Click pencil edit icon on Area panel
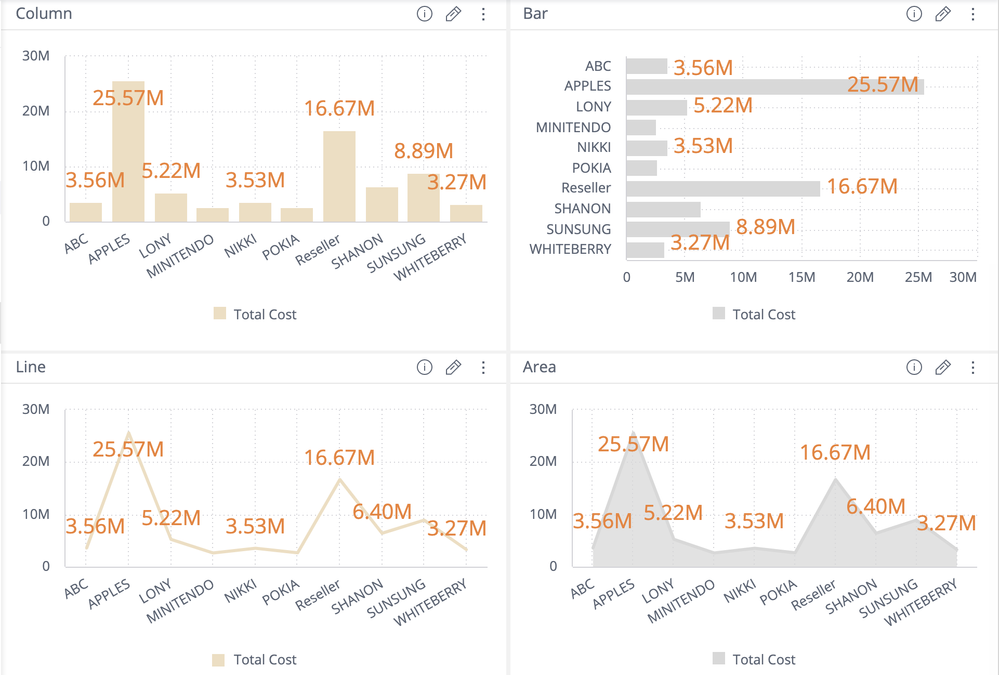Viewport: 999px width, 675px height. tap(942, 367)
